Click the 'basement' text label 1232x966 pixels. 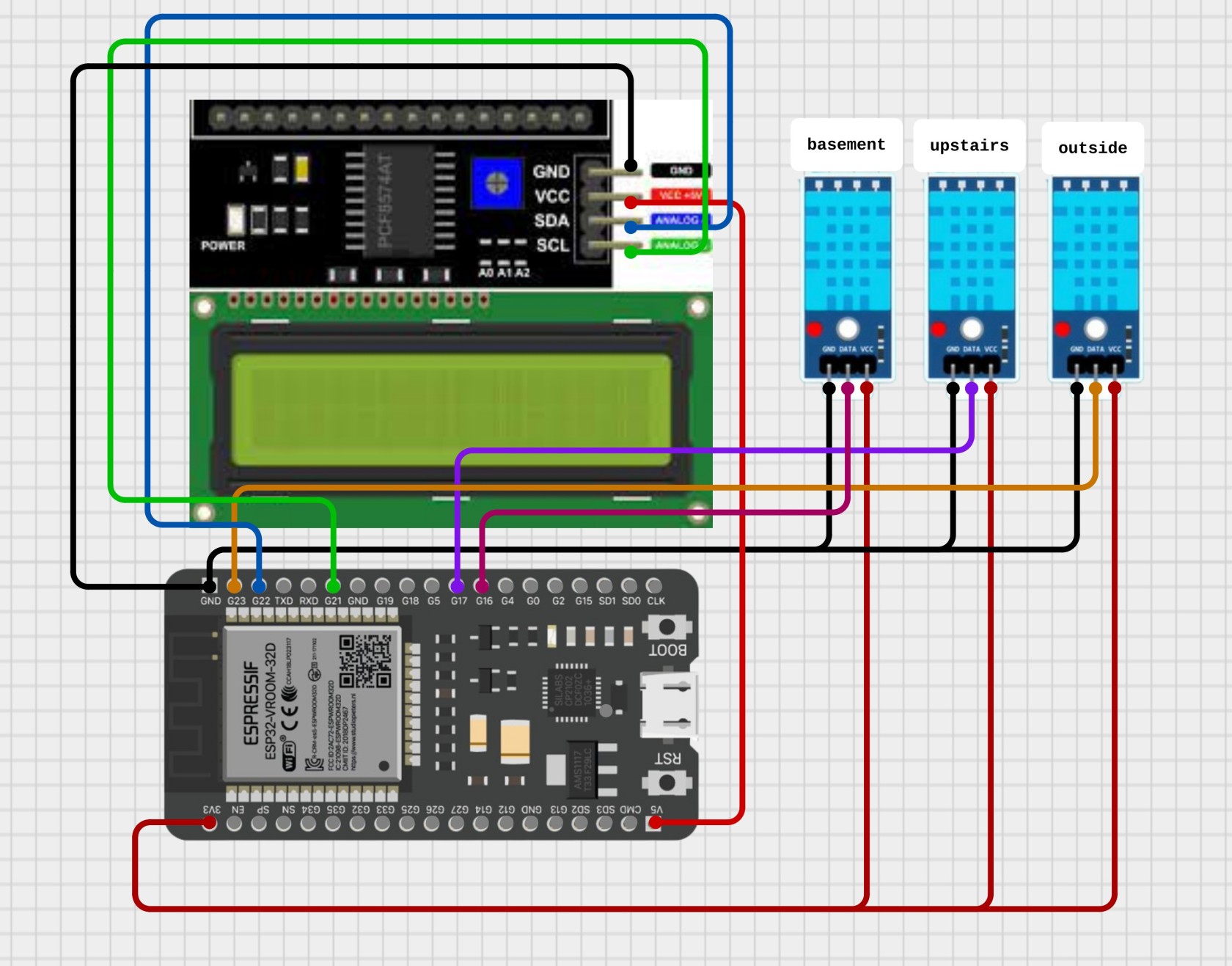tap(846, 144)
